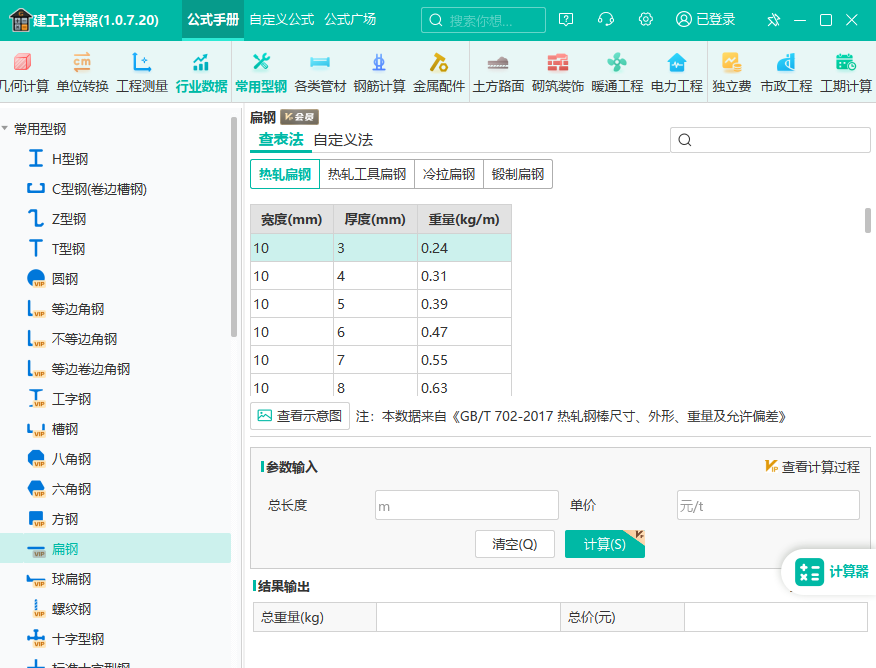Select H型钢 in the sidebar tree
876x668 pixels.
[69, 159]
